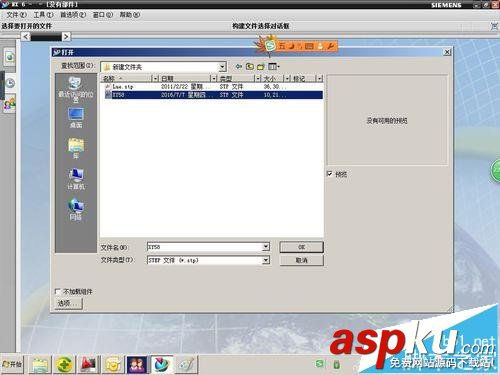
Task: Open the 网络 network shortcut
Action: (x=76, y=209)
